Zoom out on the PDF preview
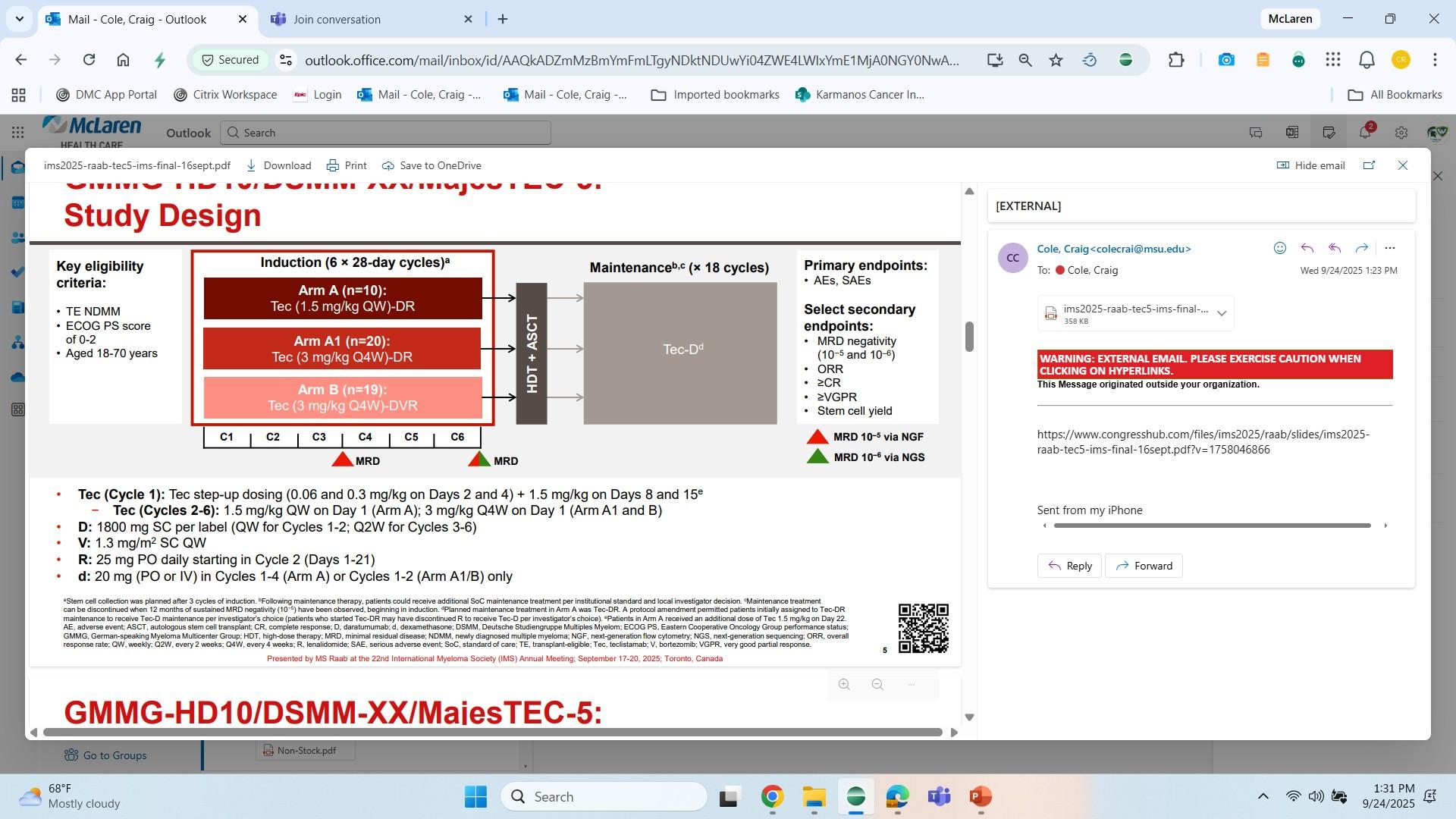The width and height of the screenshot is (1456, 819). [x=877, y=685]
